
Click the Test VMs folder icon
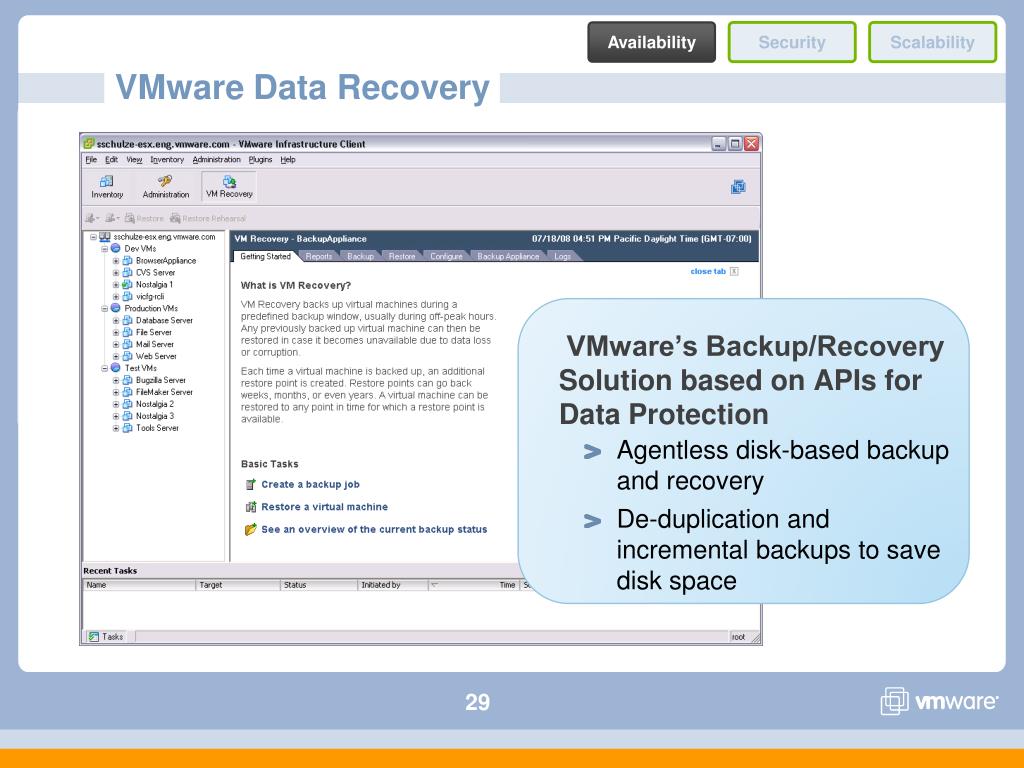(116, 368)
